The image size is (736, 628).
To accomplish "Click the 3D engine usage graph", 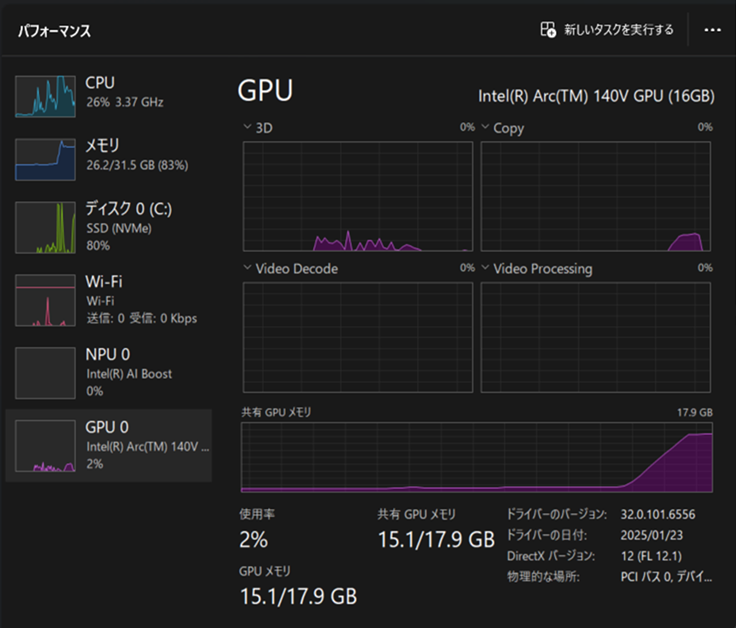I will [358, 197].
